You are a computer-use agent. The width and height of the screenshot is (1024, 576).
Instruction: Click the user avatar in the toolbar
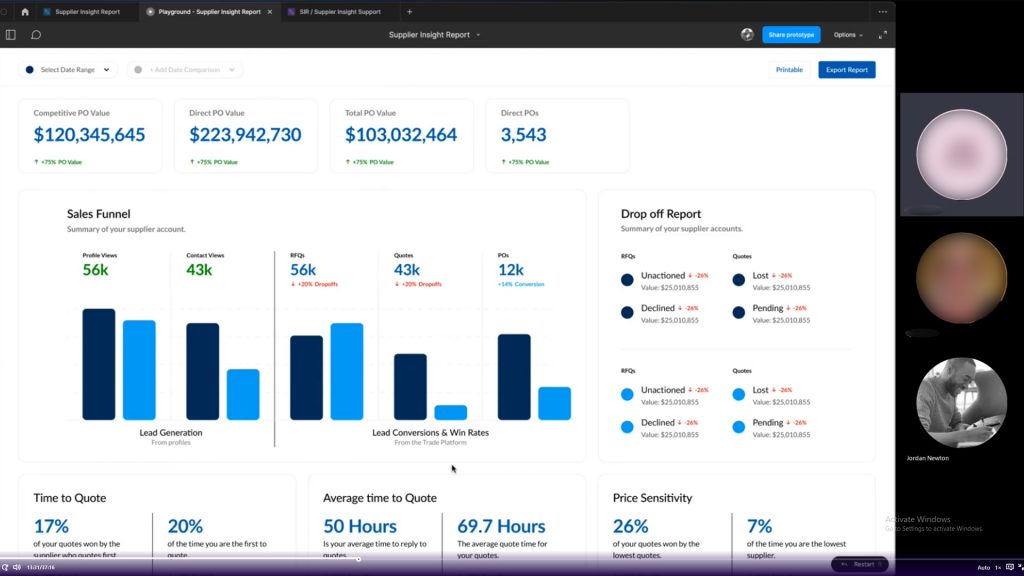(747, 35)
